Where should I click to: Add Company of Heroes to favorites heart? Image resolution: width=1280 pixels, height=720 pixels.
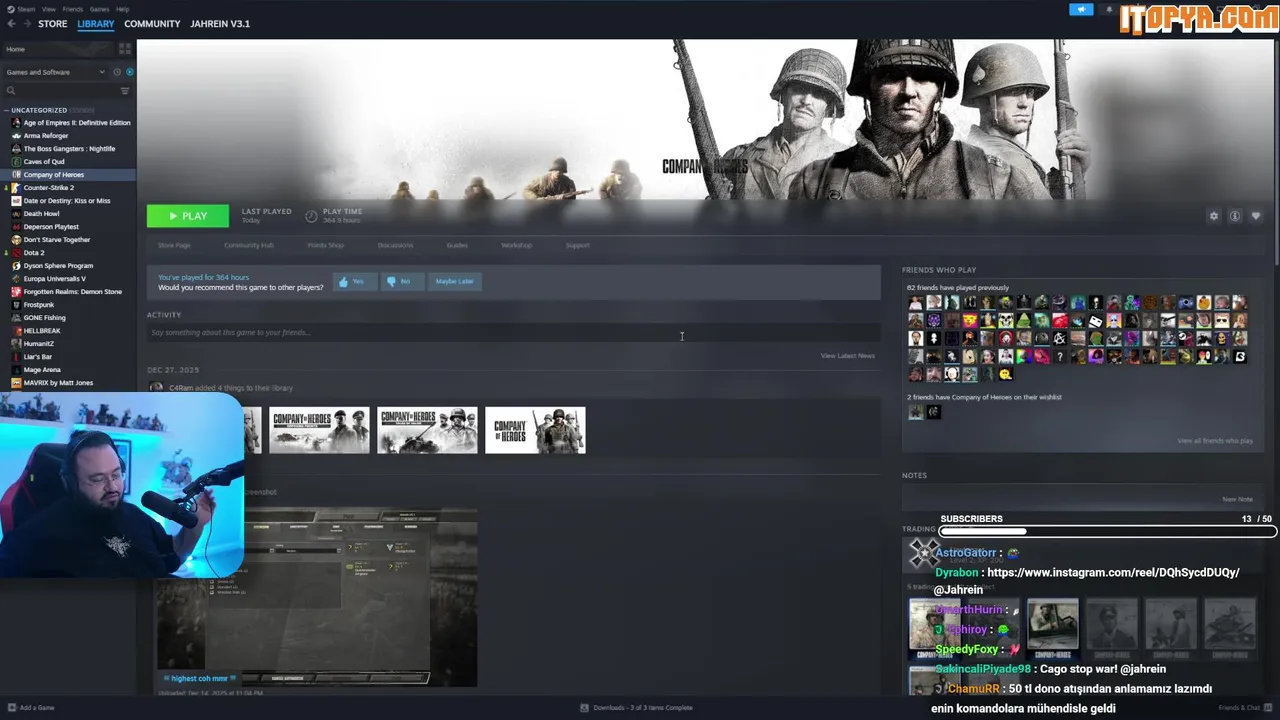[x=1256, y=216]
